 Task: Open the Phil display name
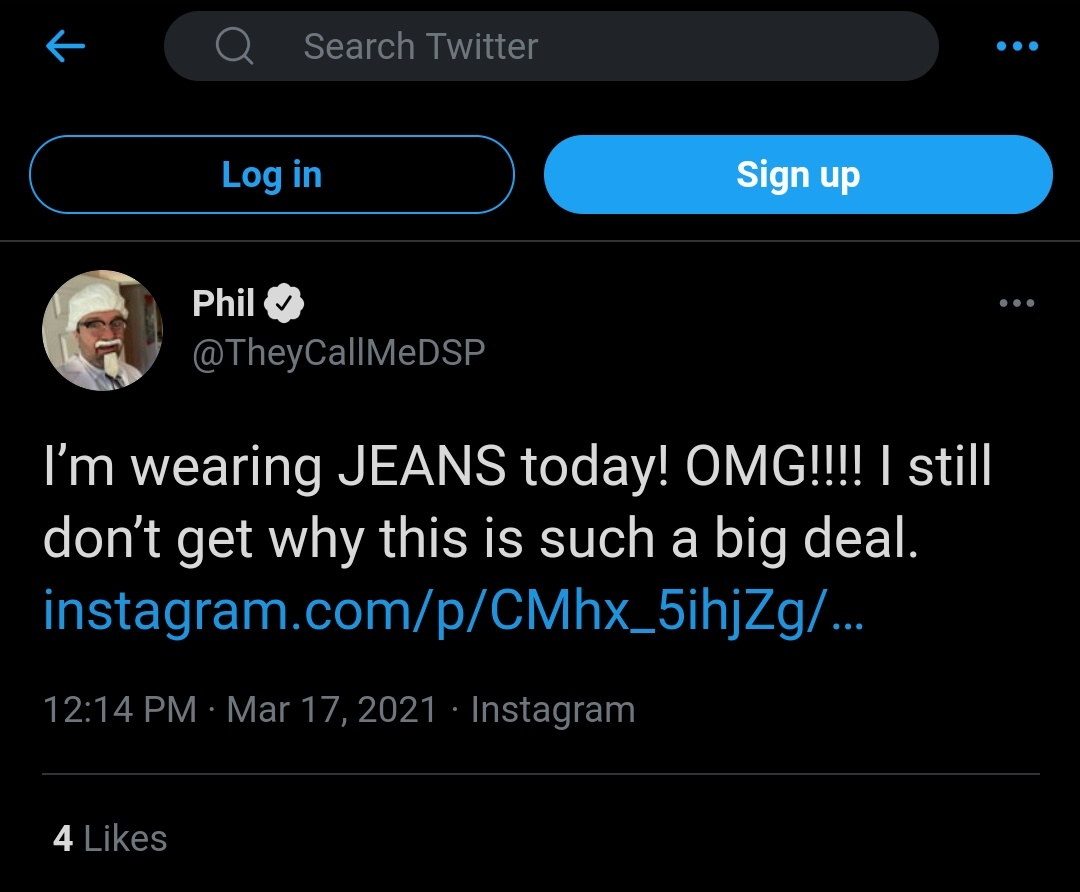click(223, 303)
